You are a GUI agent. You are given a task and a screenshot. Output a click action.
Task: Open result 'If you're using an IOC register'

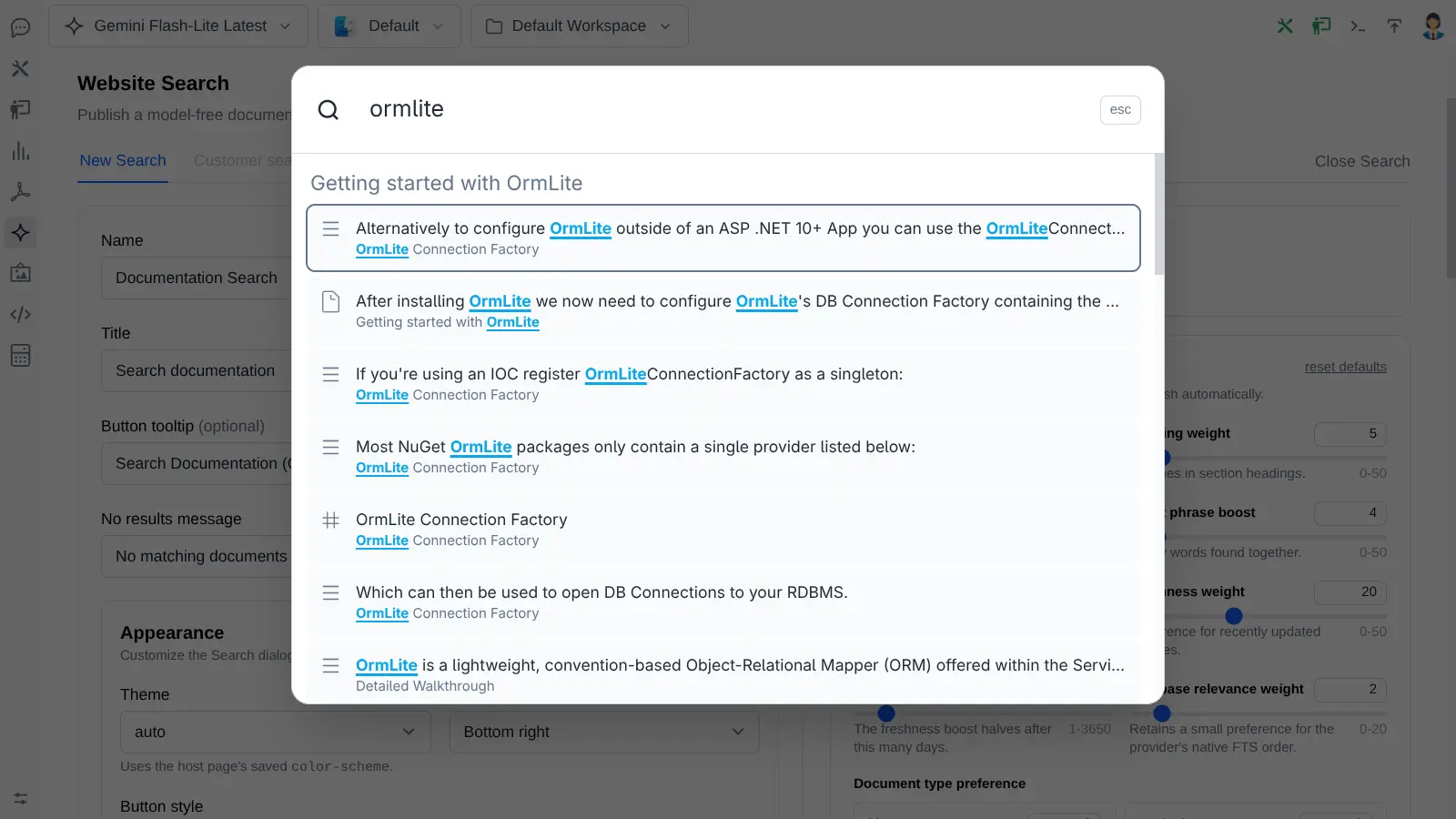723,383
